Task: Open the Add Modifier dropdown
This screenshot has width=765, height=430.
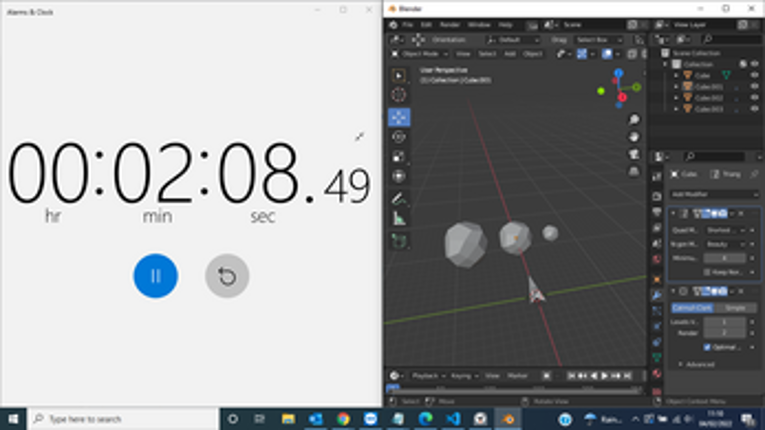Action: coord(714,194)
